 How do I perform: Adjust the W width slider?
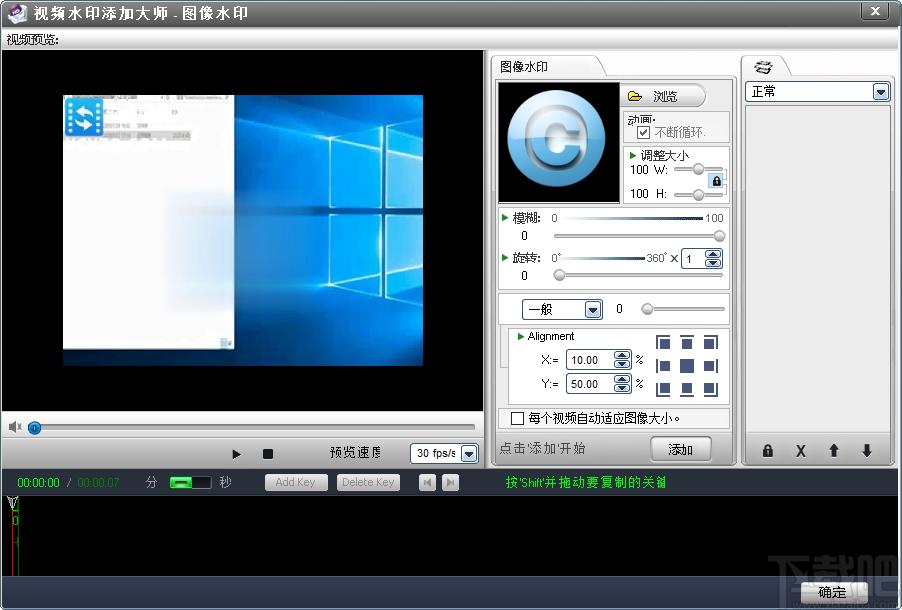pyautogui.click(x=698, y=169)
